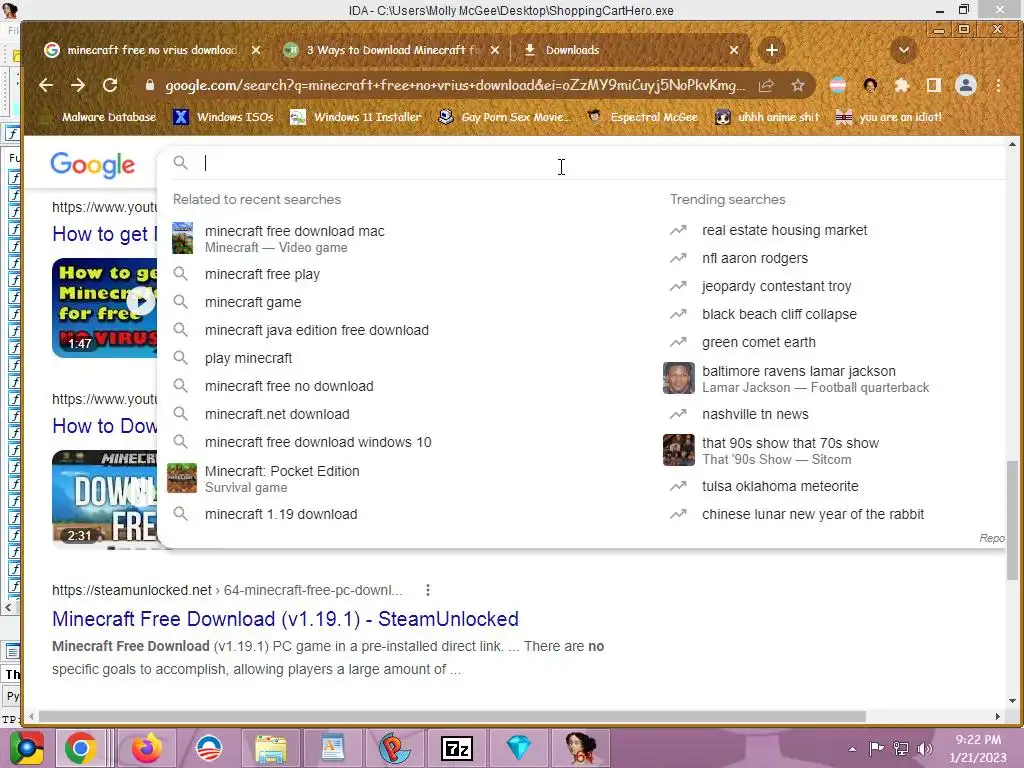The width and height of the screenshot is (1024, 768).
Task: Open the Malware Database bookmark
Action: point(99,117)
